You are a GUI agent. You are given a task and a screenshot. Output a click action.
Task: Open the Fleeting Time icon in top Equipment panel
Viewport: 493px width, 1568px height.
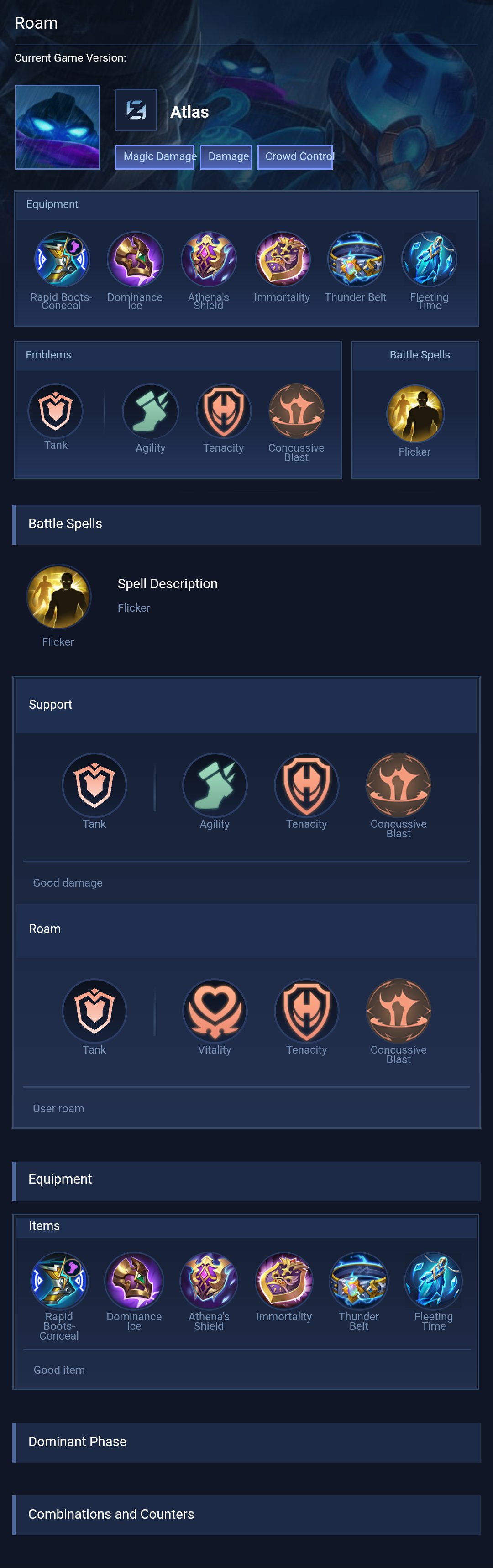[429, 260]
